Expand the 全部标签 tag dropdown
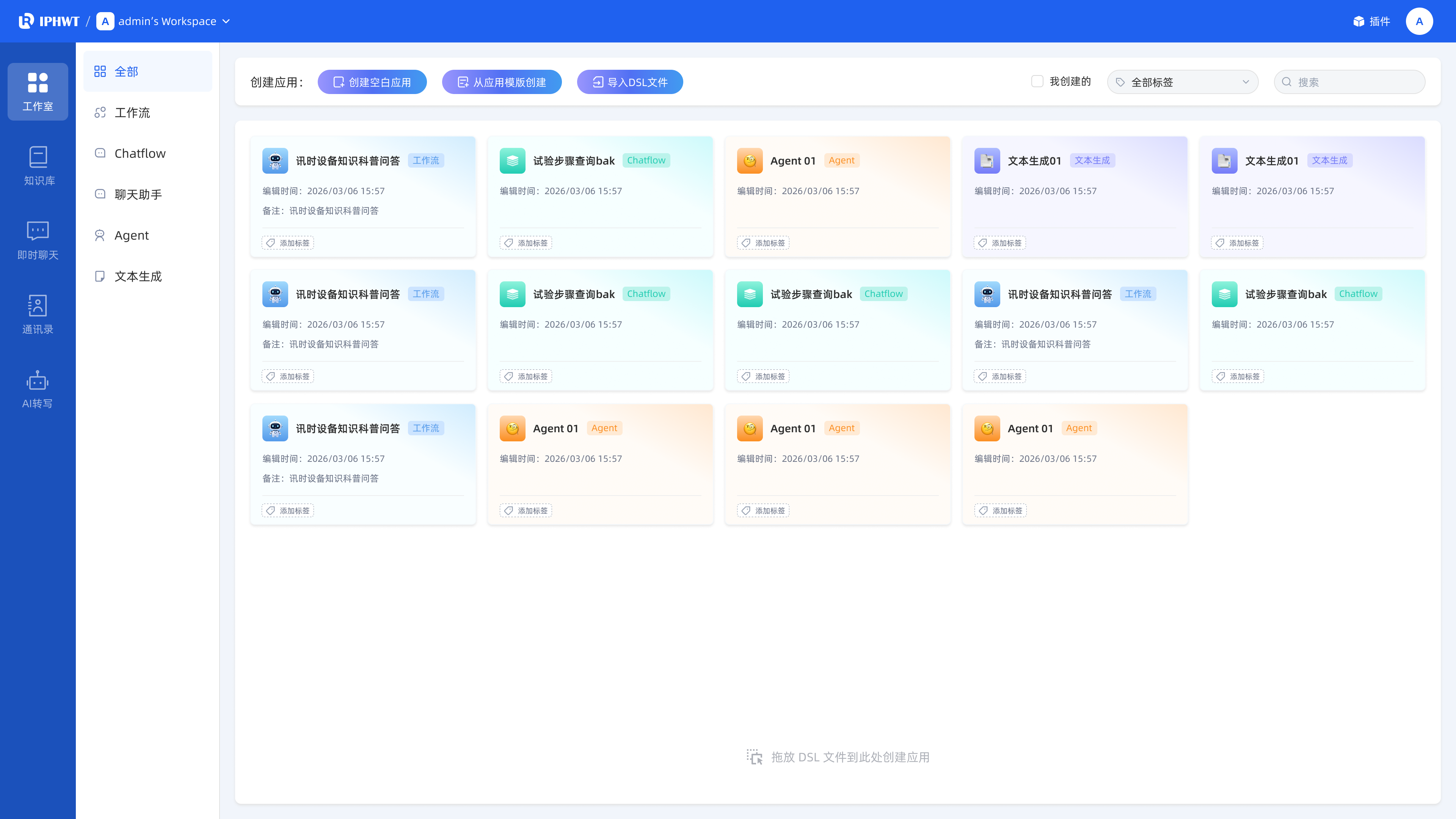This screenshot has width=1456, height=819. [x=1183, y=82]
